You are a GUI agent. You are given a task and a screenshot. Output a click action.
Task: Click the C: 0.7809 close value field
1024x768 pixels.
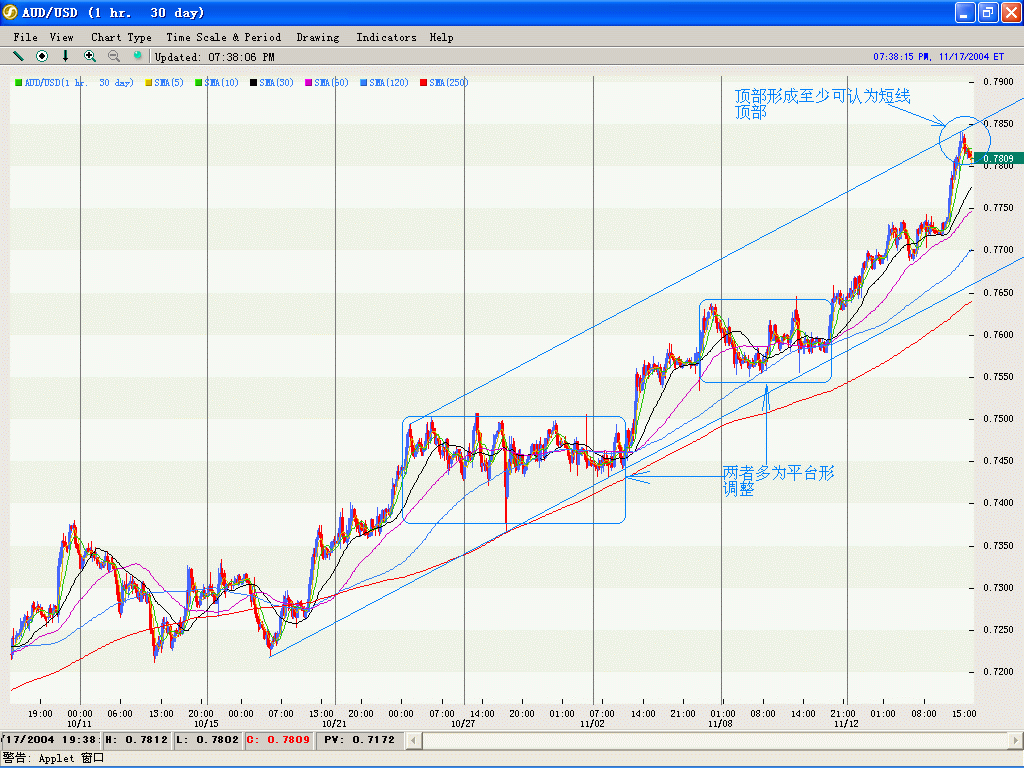pyautogui.click(x=278, y=740)
